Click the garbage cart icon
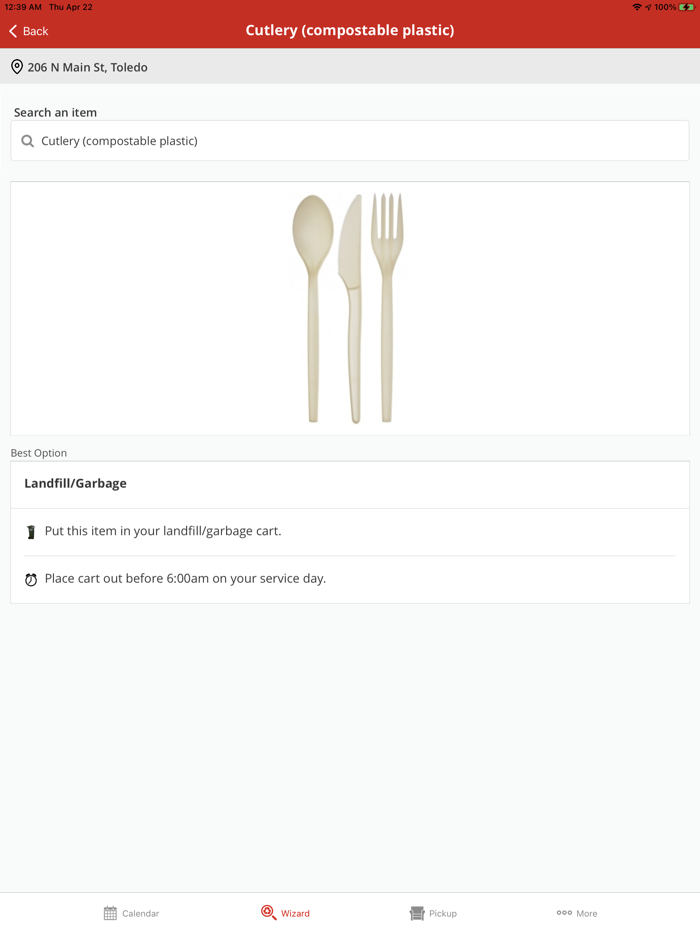The image size is (700, 934). (31, 531)
